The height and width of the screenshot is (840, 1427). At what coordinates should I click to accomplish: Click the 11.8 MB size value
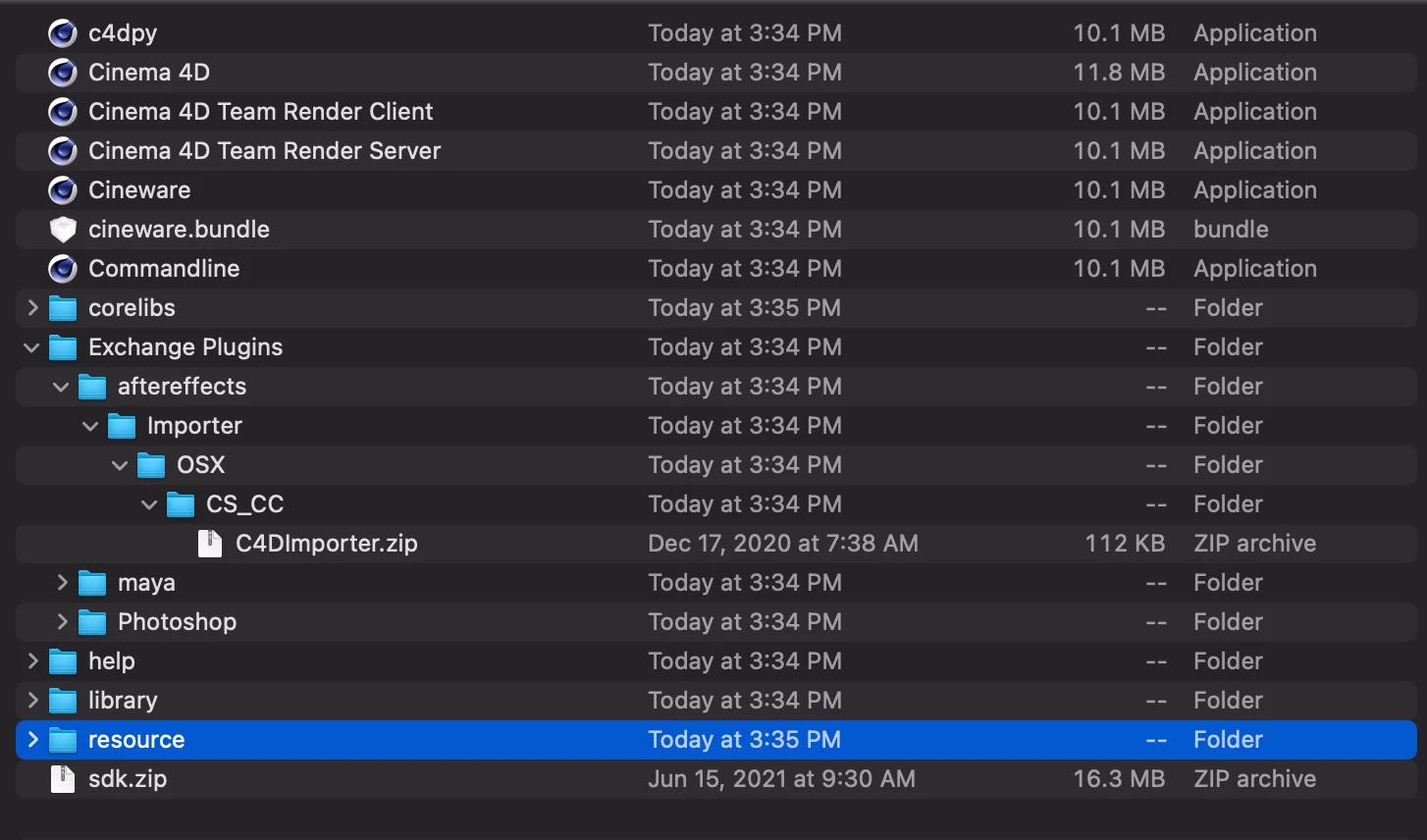pos(1119,73)
